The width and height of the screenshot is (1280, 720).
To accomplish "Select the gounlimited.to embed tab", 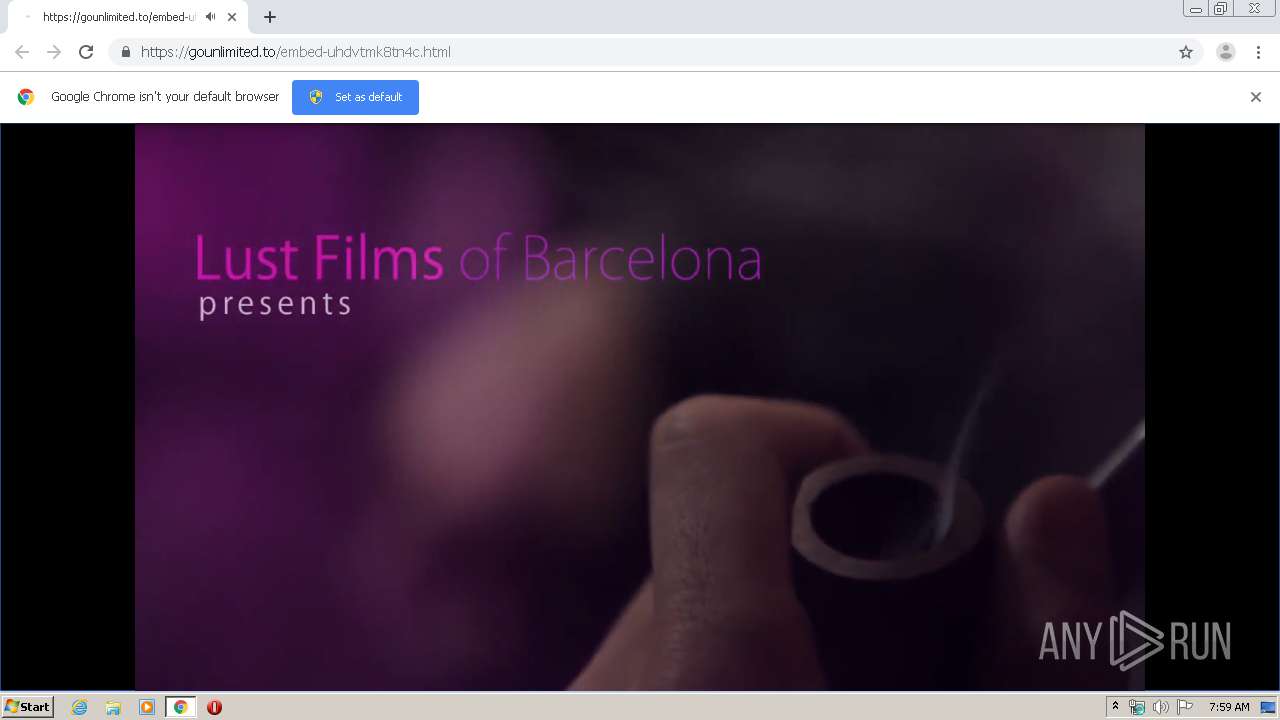I will (x=128, y=17).
